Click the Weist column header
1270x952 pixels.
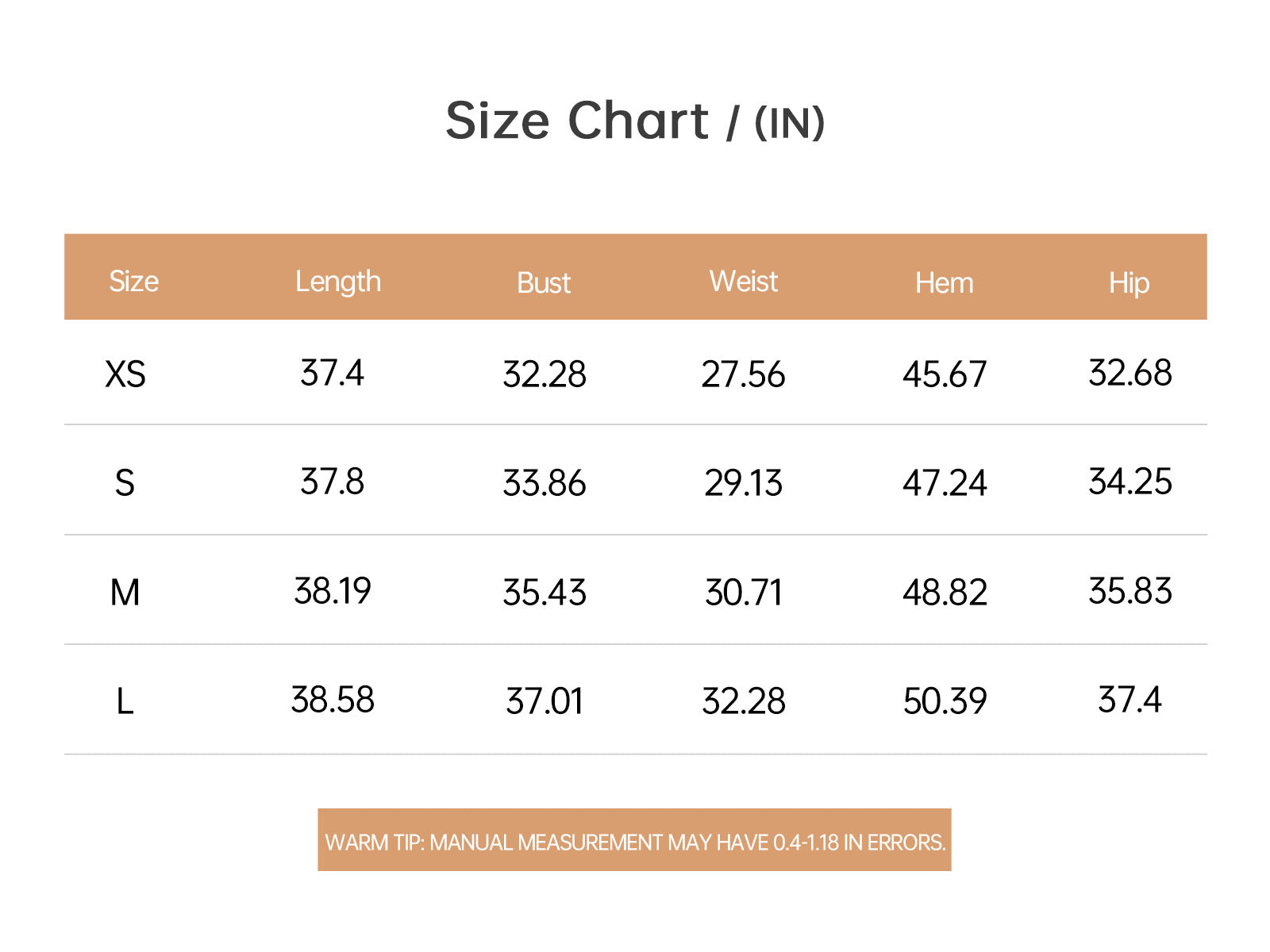[744, 282]
